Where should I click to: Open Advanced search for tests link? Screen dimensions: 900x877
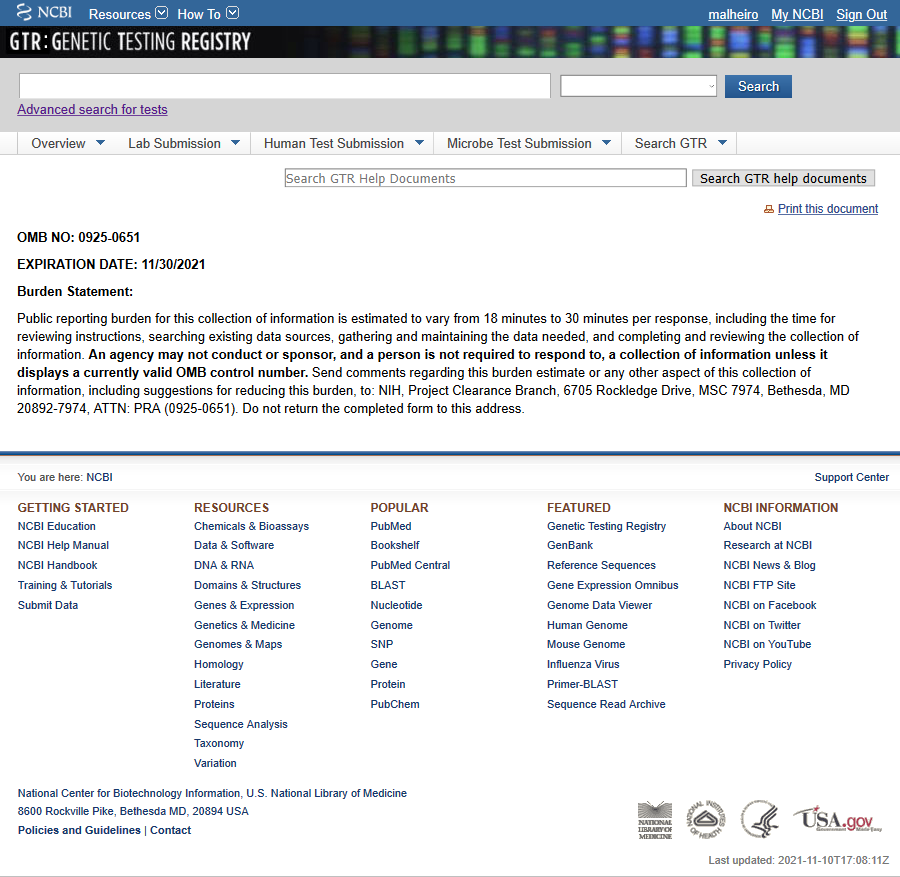92,110
